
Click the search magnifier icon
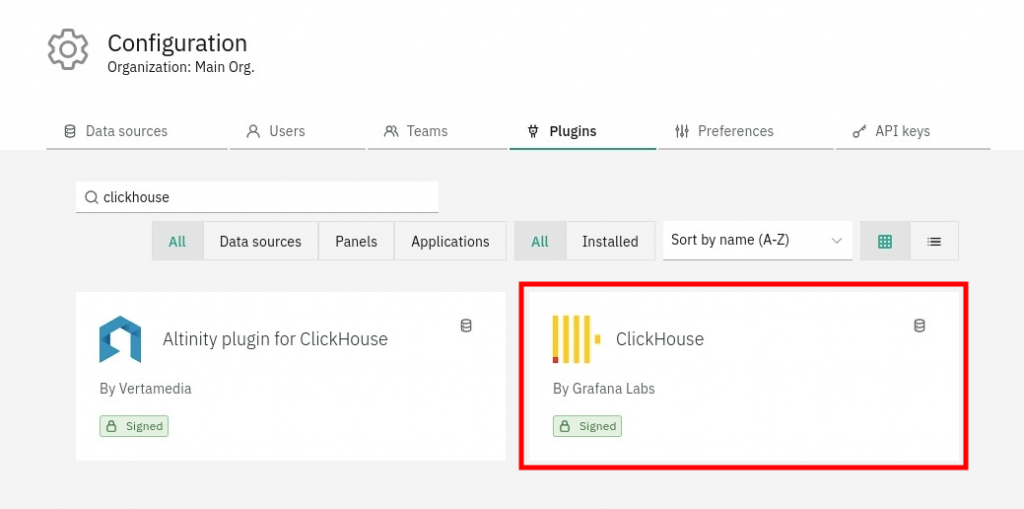(91, 198)
